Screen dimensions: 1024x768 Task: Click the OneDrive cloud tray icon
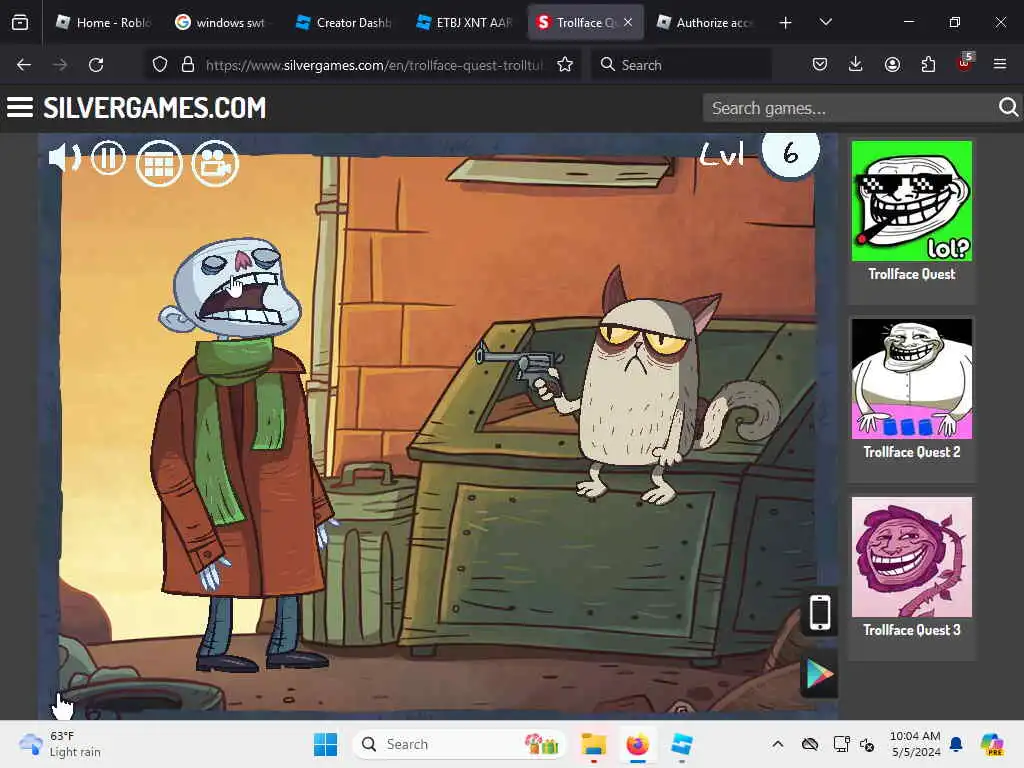coord(810,744)
